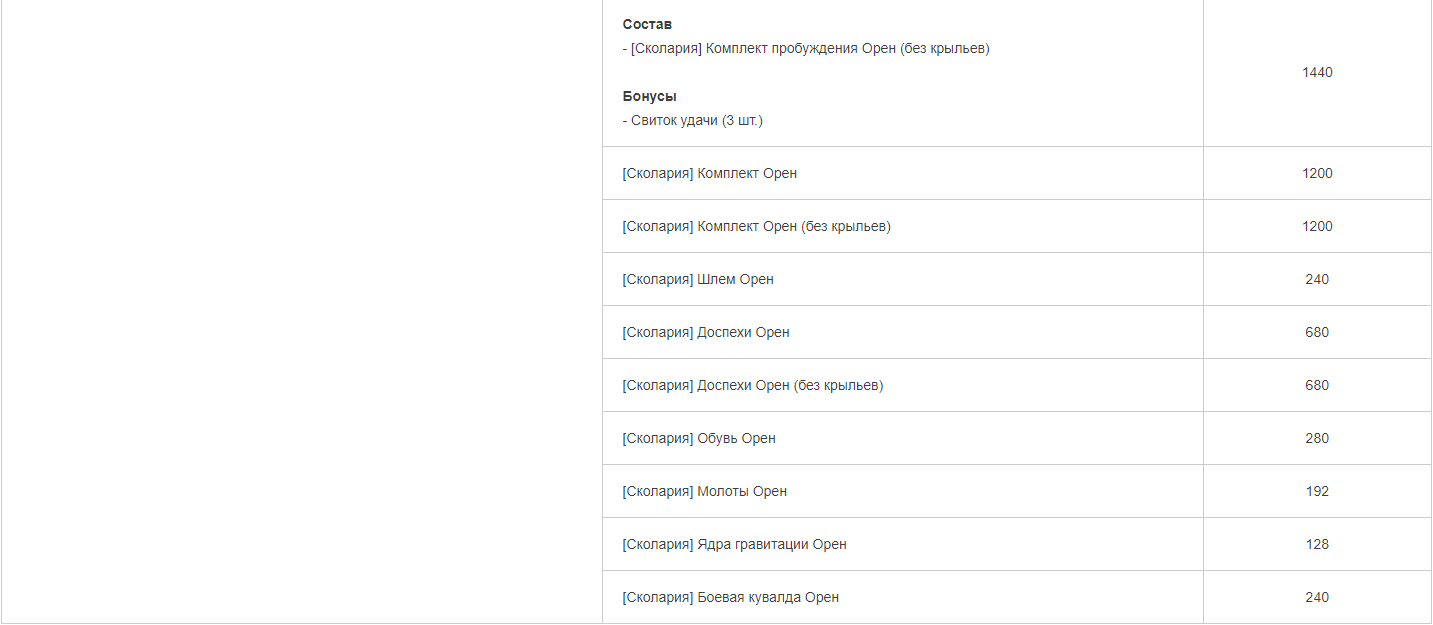
Task: Click price 1200 for Комплект Орен
Action: tap(1317, 173)
